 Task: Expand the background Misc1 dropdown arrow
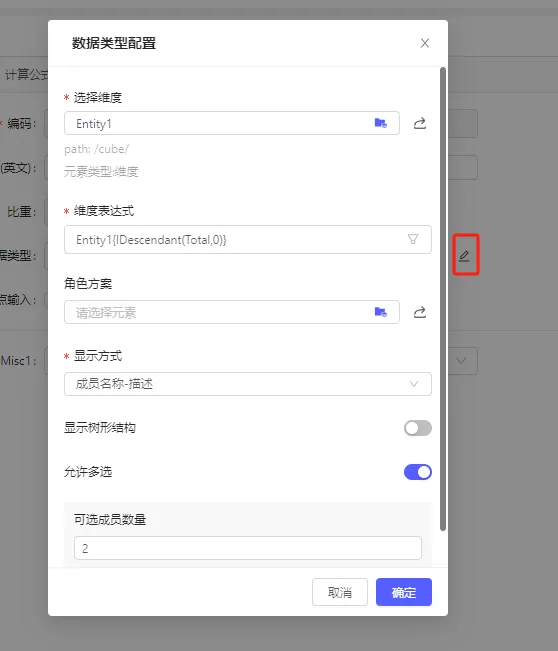coord(461,360)
